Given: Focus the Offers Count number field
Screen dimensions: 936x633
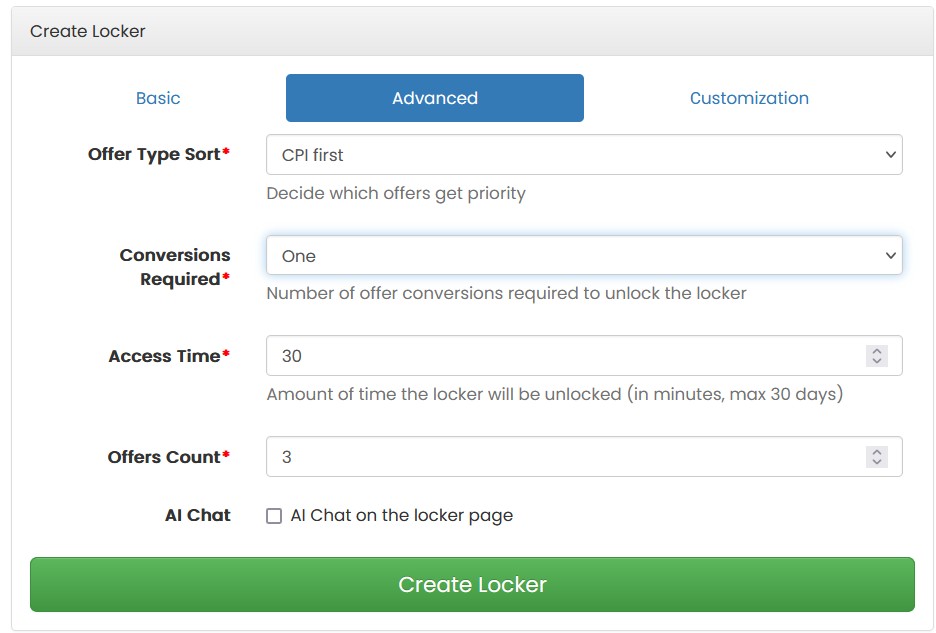Looking at the screenshot, I should [584, 457].
